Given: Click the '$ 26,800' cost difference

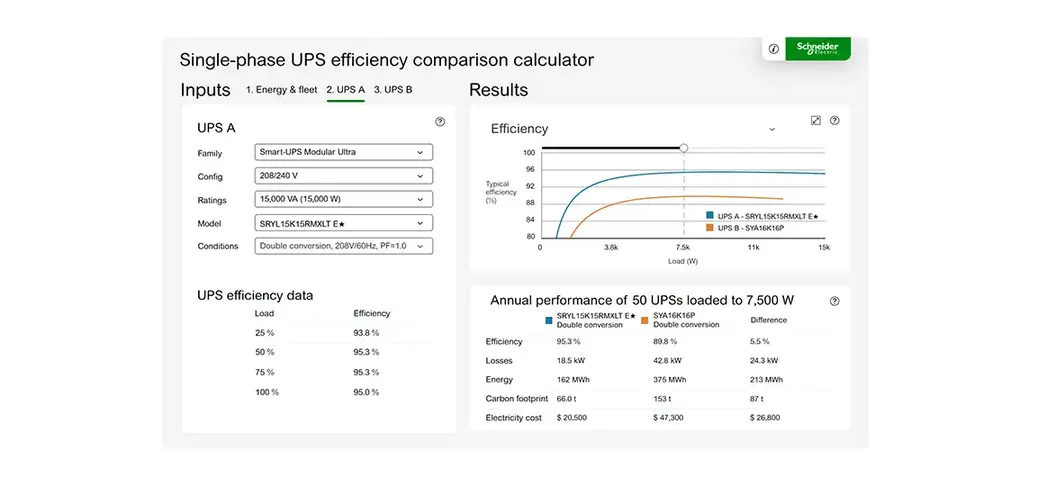Looking at the screenshot, I should click(x=765, y=418).
